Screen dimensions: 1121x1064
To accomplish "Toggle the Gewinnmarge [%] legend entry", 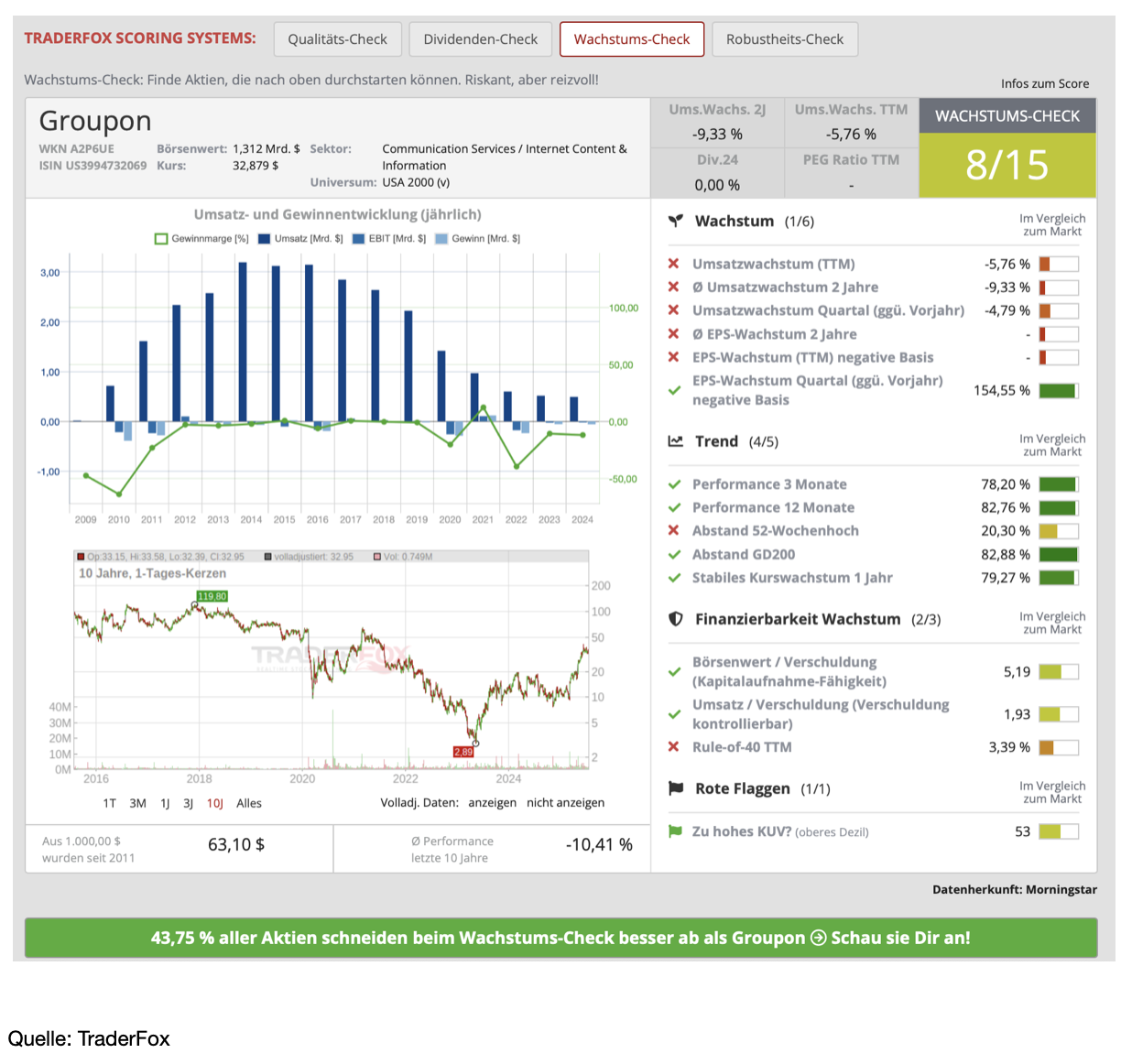I will pos(201,238).
